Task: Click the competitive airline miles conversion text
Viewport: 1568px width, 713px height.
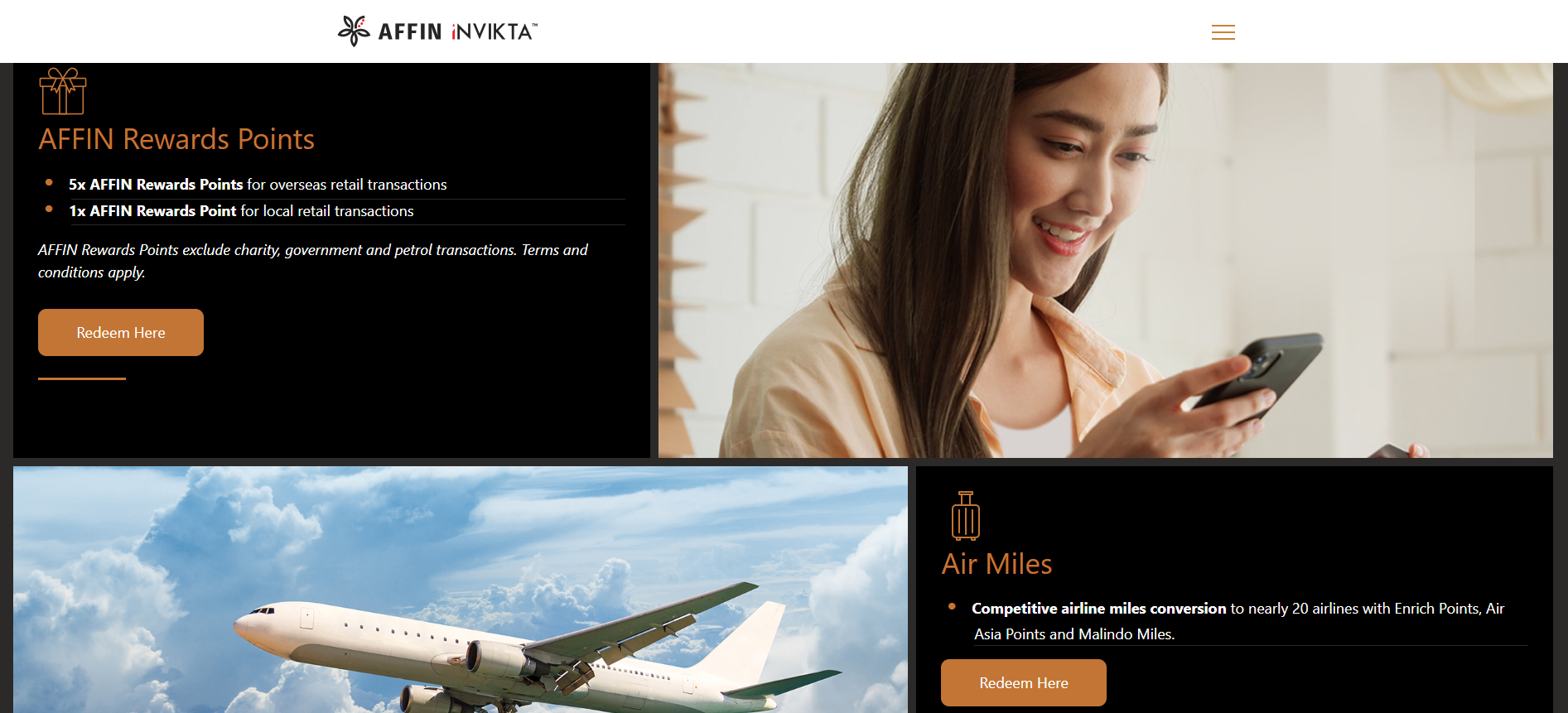Action: coord(1238,621)
